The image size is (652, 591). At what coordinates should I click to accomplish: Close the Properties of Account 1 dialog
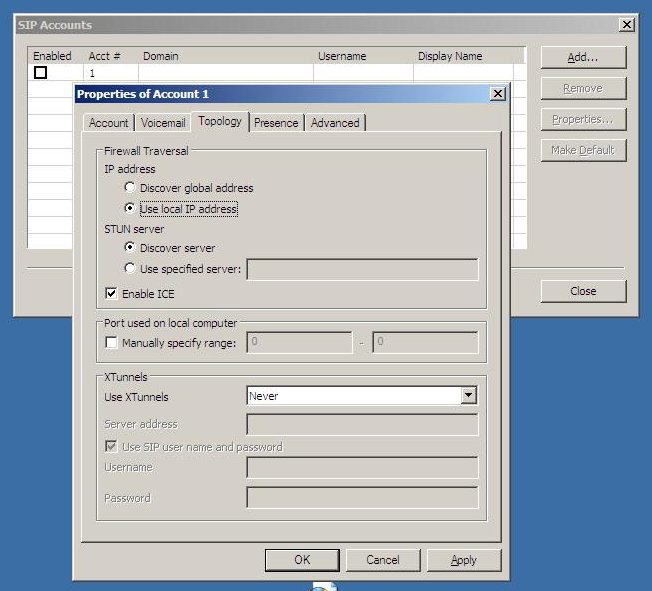[497, 94]
